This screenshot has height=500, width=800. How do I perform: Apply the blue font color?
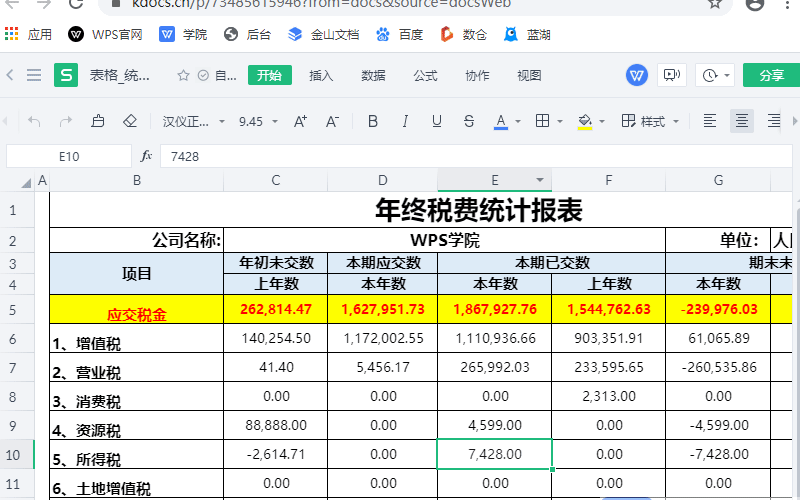[501, 121]
